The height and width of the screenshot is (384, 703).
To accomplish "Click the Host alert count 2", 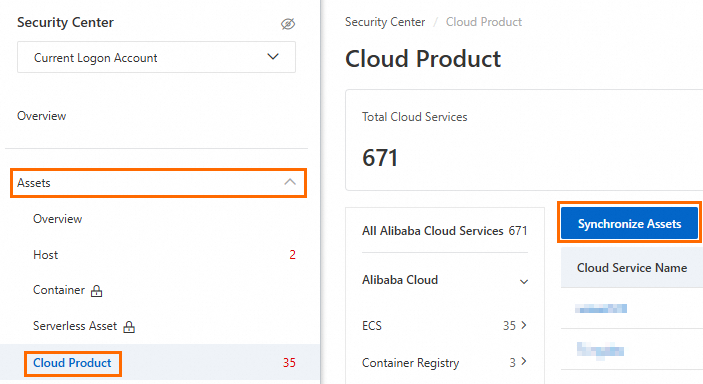I will coord(292,255).
